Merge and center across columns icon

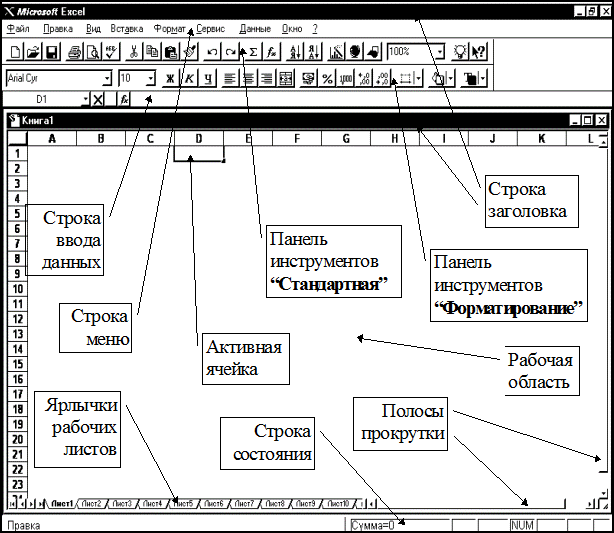tap(285, 78)
